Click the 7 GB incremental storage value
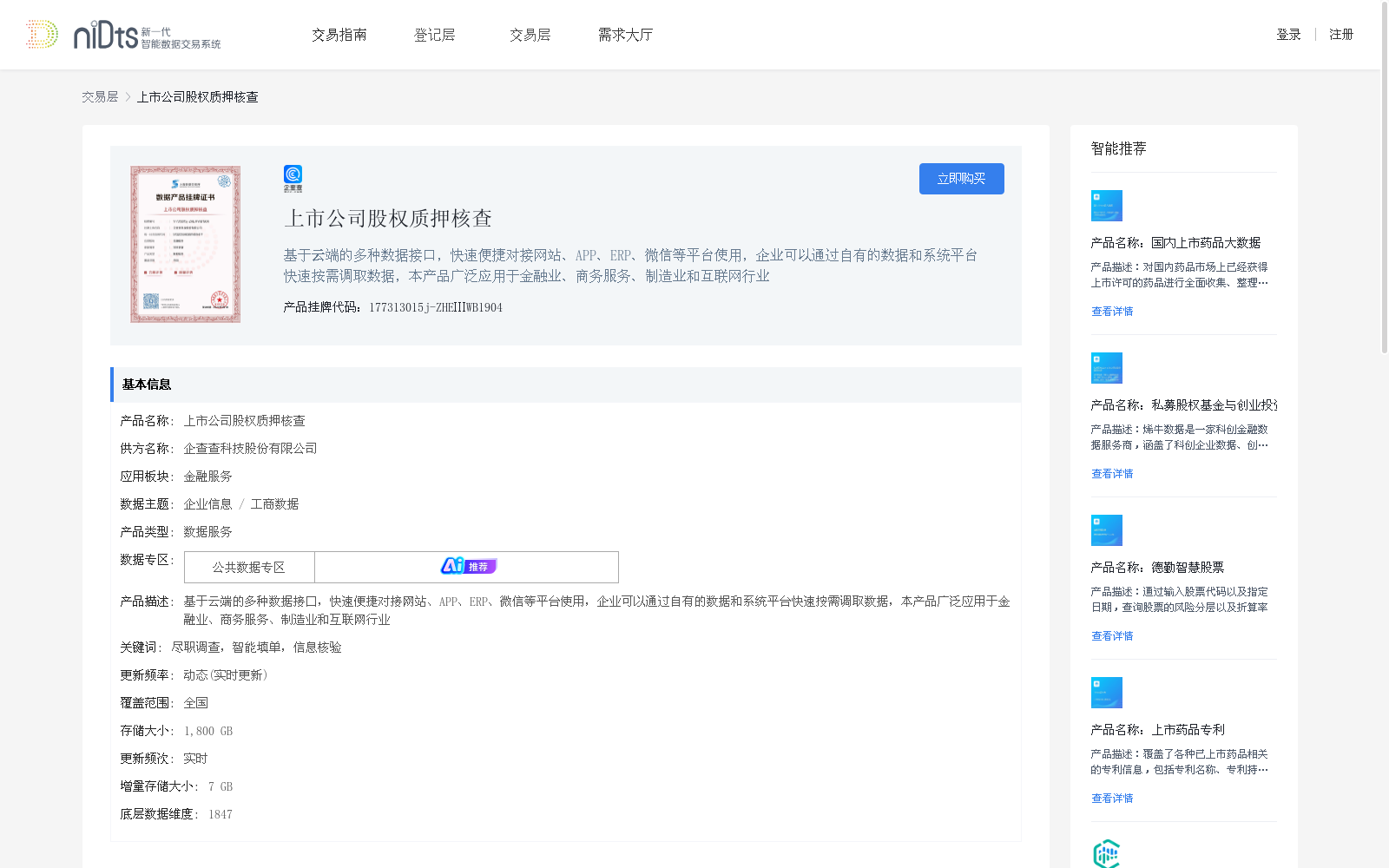The image size is (1389, 868). (x=221, y=786)
